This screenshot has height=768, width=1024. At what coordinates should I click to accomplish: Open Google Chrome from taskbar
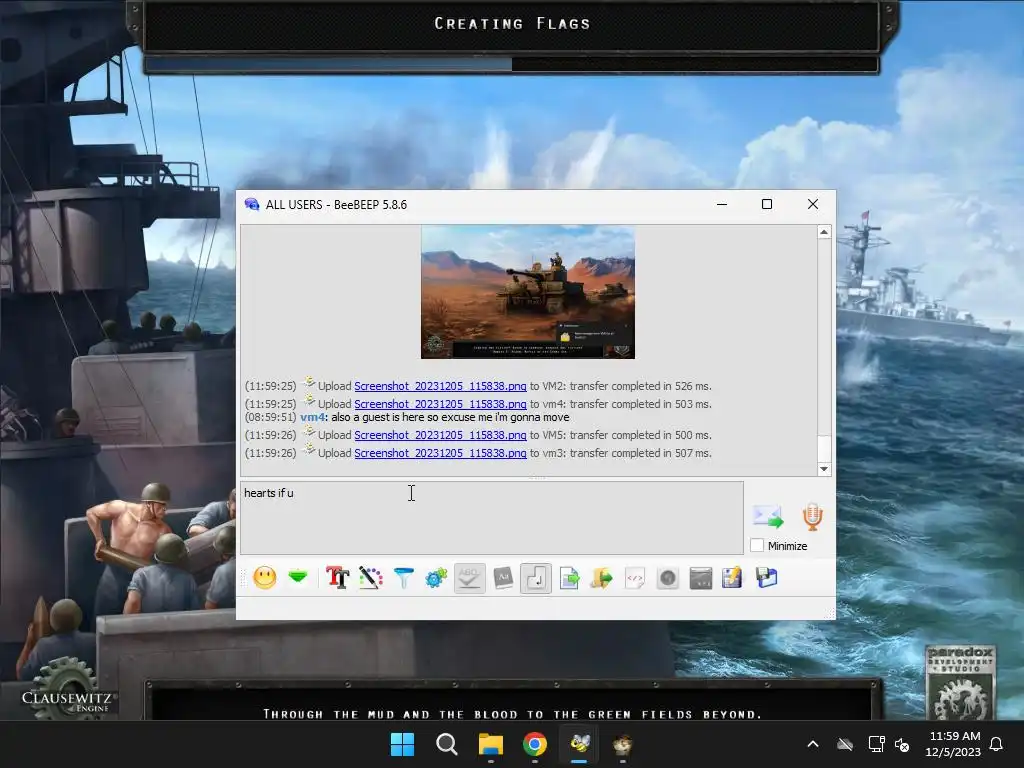(535, 744)
